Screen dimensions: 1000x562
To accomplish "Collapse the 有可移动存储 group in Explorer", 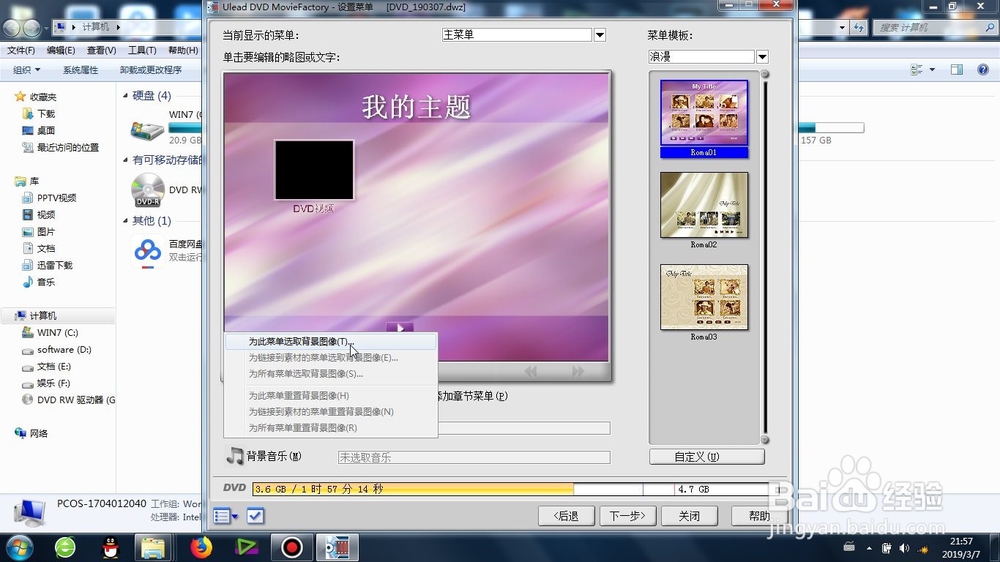I will 126,160.
